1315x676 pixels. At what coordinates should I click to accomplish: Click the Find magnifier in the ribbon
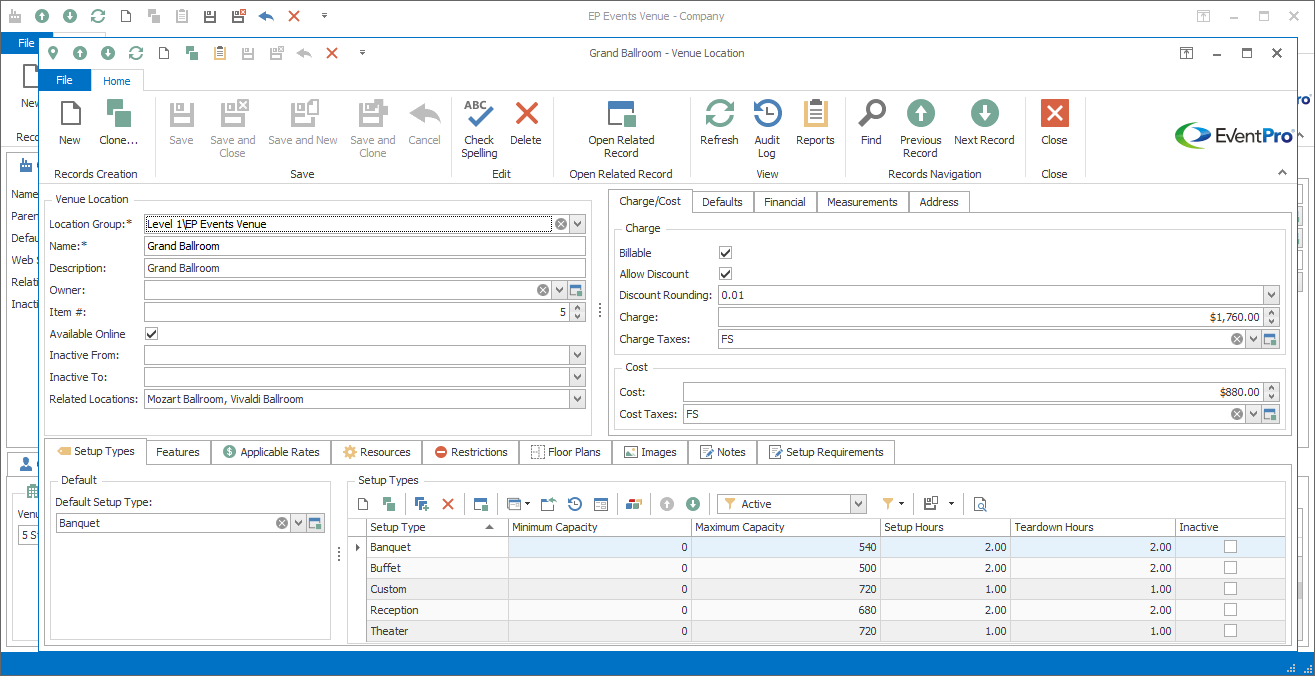871,124
